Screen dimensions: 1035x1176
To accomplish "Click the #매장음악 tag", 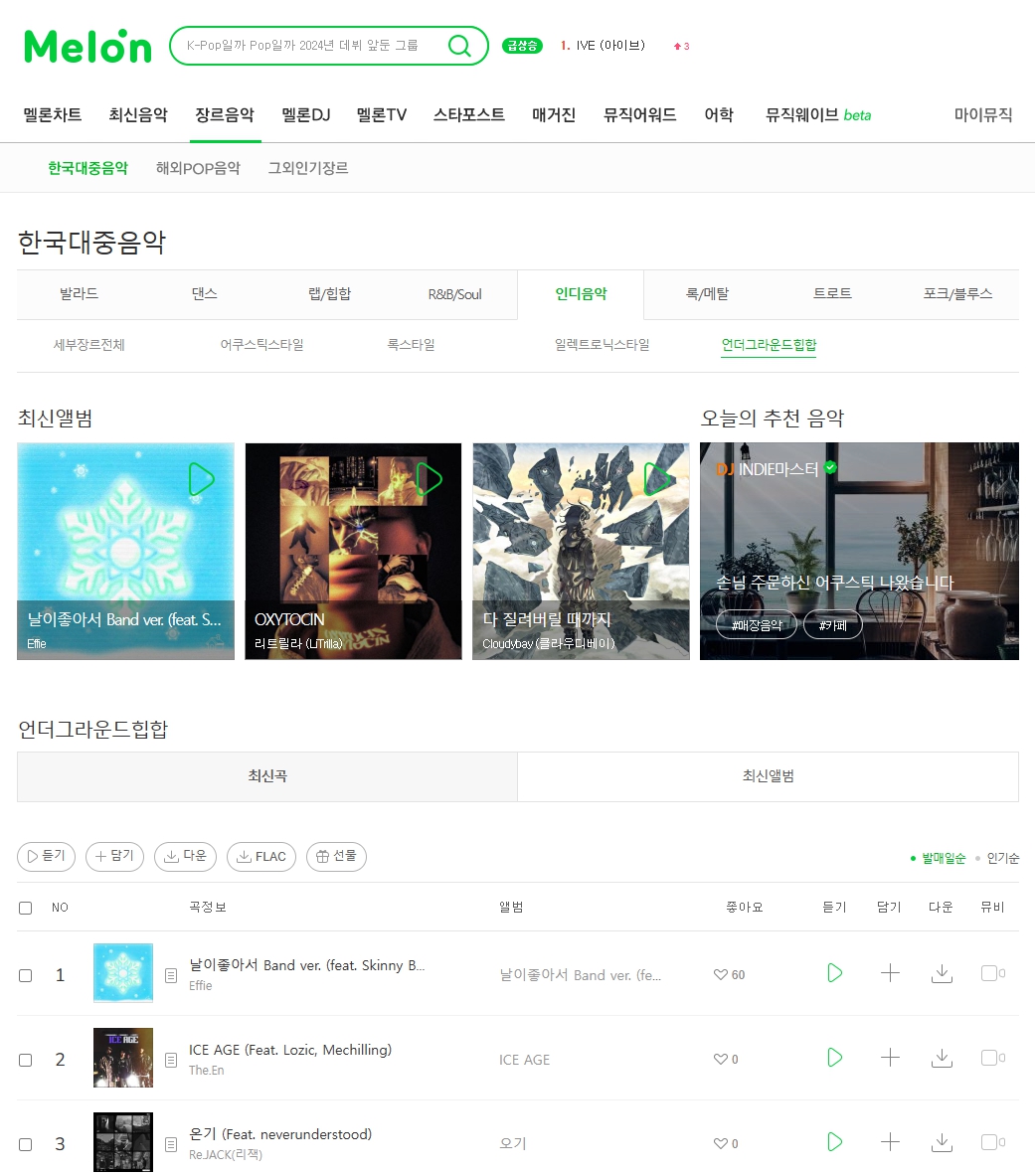I will pos(756,624).
